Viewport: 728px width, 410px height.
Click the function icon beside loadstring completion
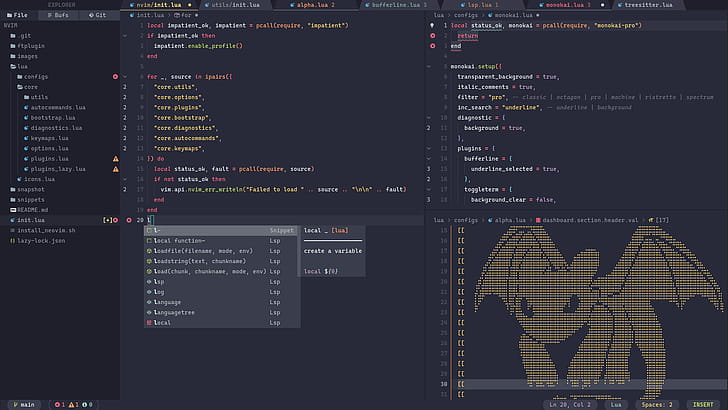[x=149, y=261]
